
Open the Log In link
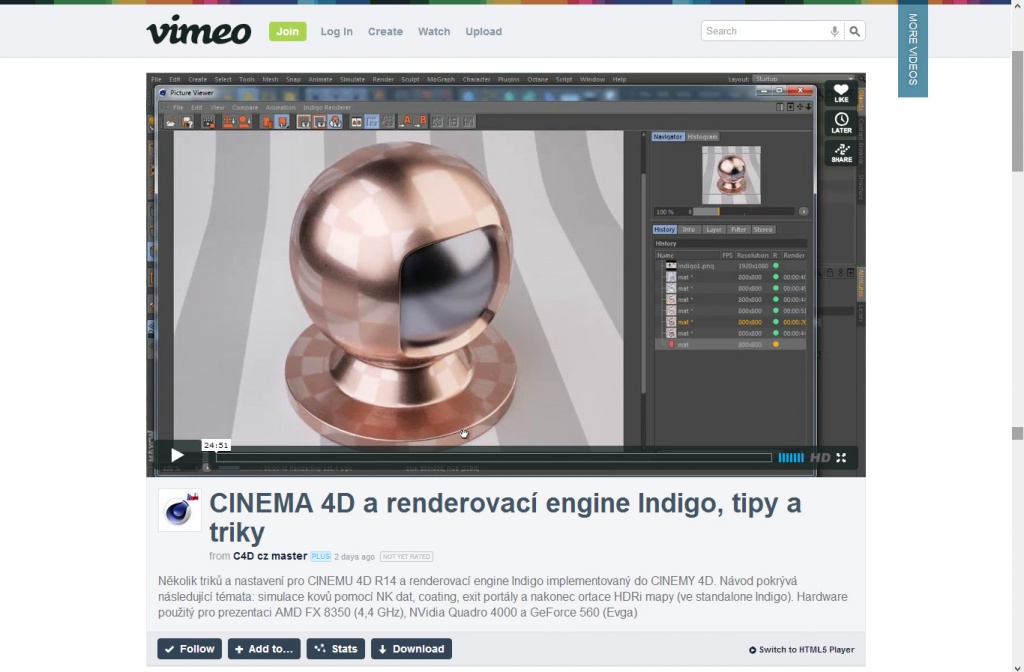(x=336, y=31)
